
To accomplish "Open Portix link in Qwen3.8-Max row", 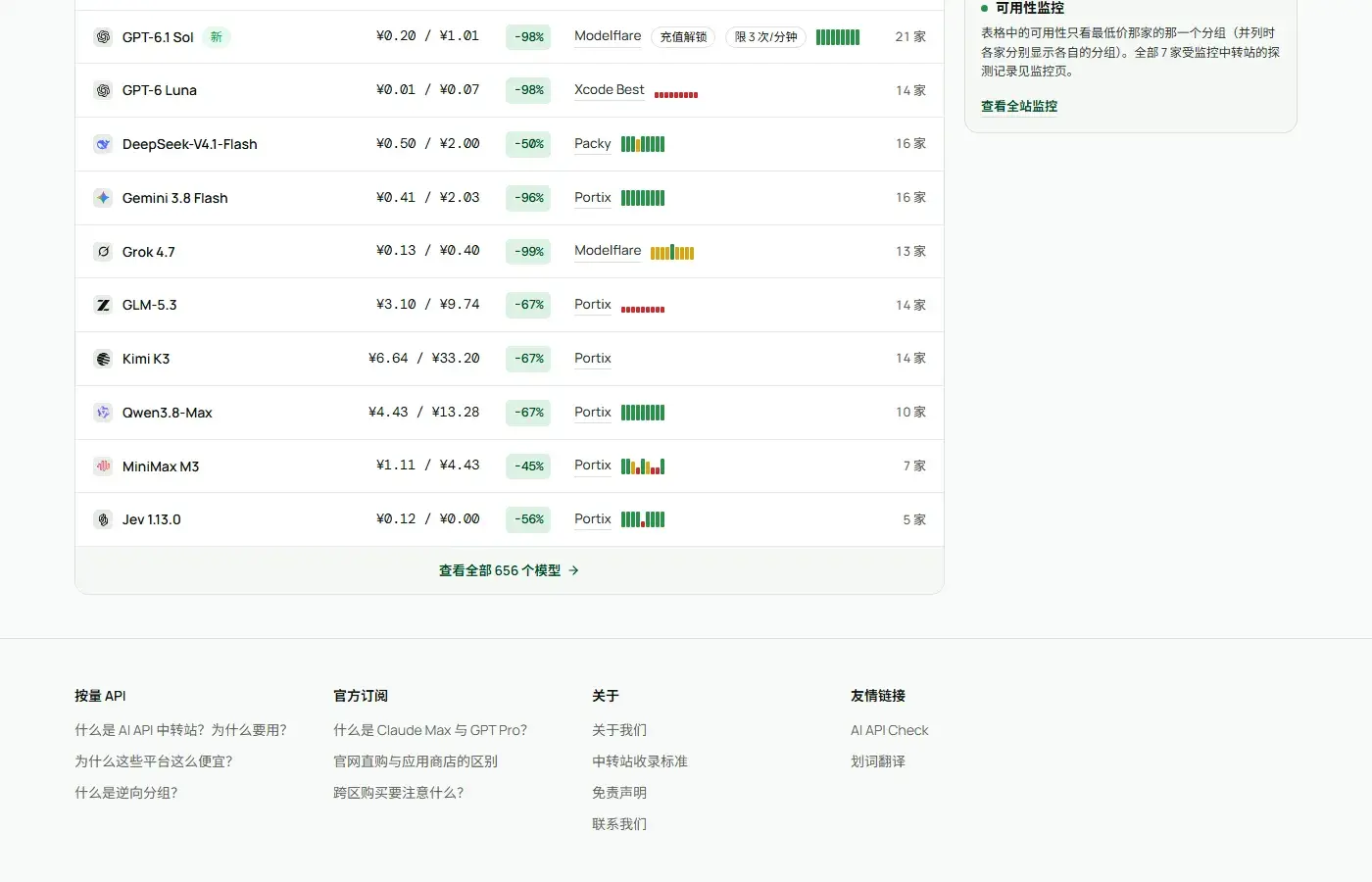I will (593, 413).
